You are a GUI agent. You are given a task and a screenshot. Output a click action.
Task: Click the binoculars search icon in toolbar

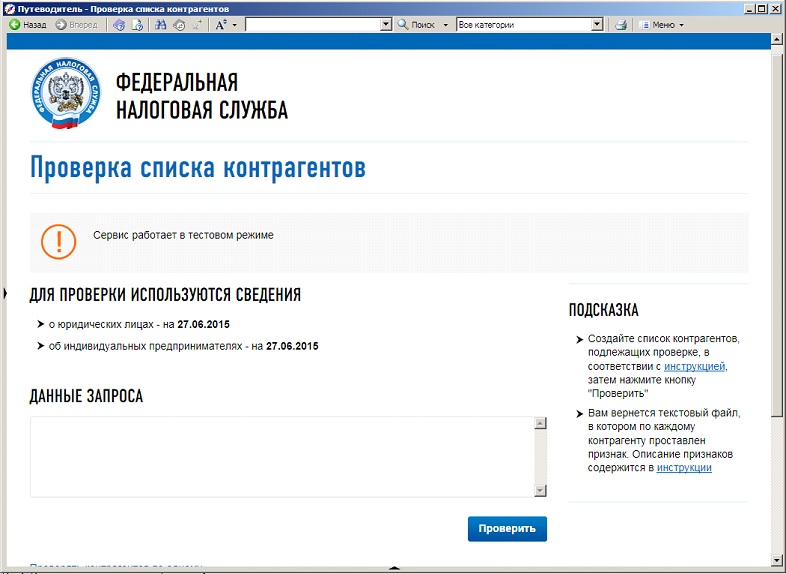click(161, 24)
